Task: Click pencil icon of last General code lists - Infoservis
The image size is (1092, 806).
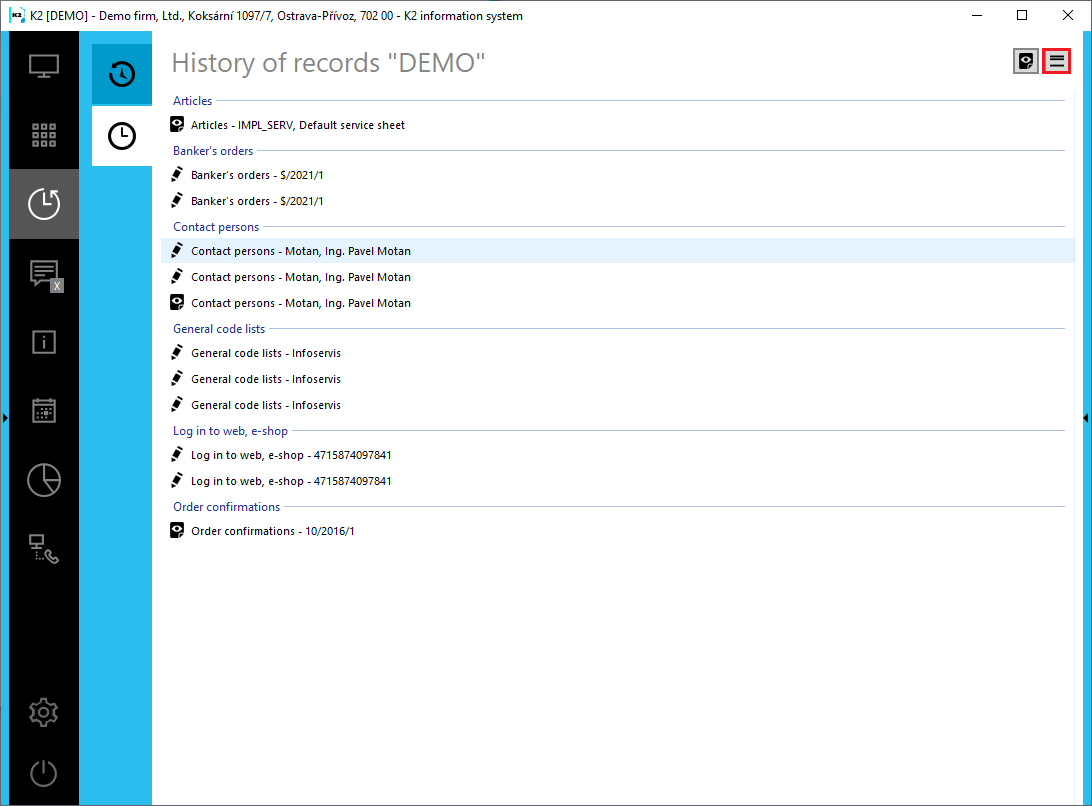Action: [178, 405]
